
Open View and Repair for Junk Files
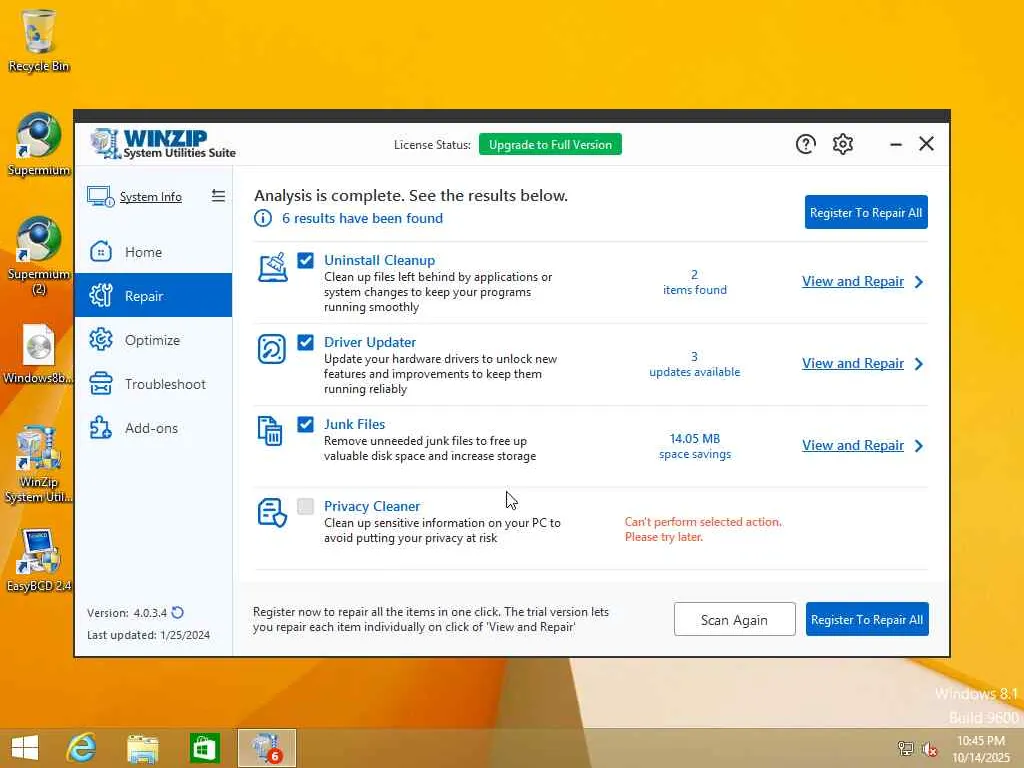pyautogui.click(x=852, y=445)
